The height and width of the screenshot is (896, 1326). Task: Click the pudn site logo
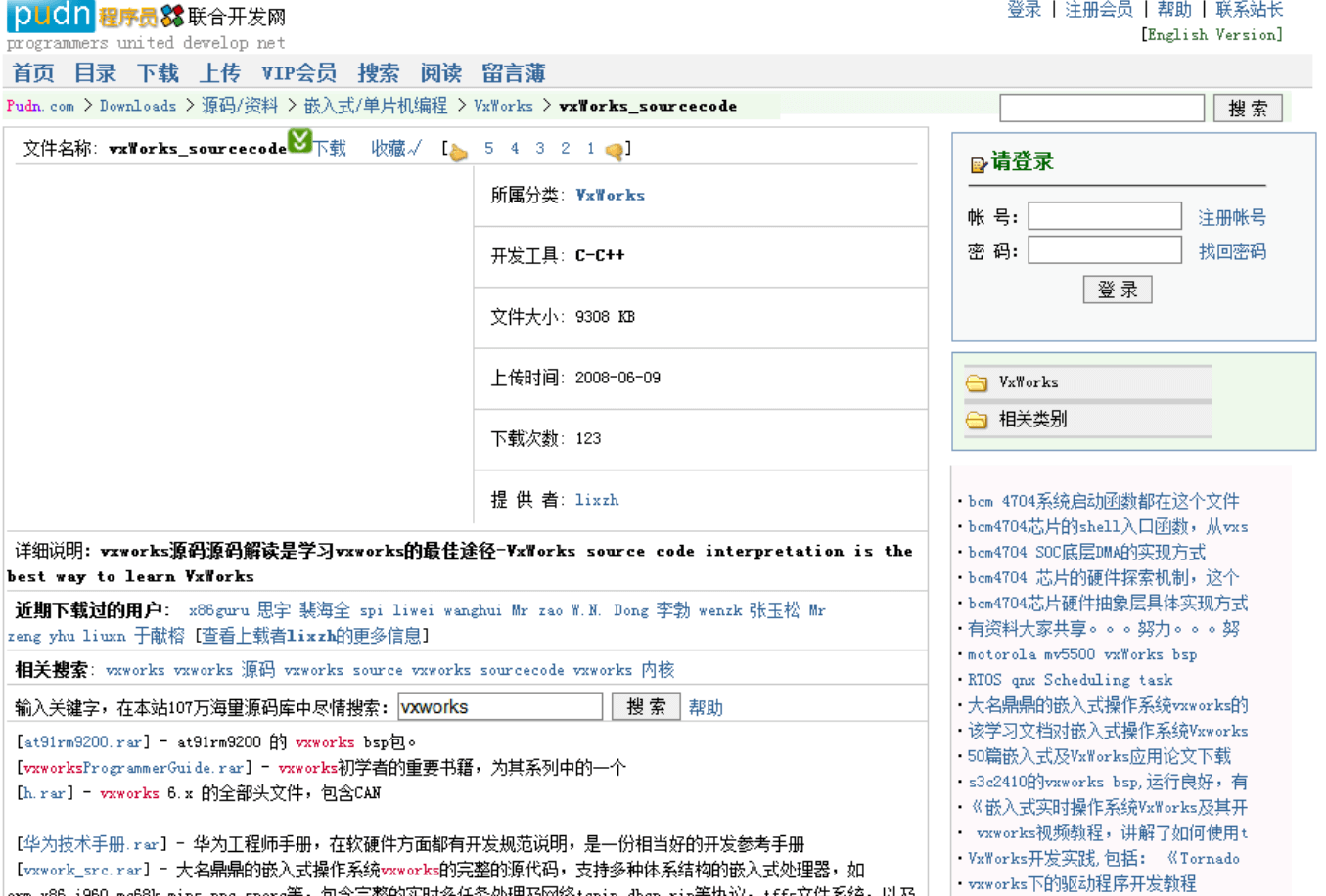51,16
